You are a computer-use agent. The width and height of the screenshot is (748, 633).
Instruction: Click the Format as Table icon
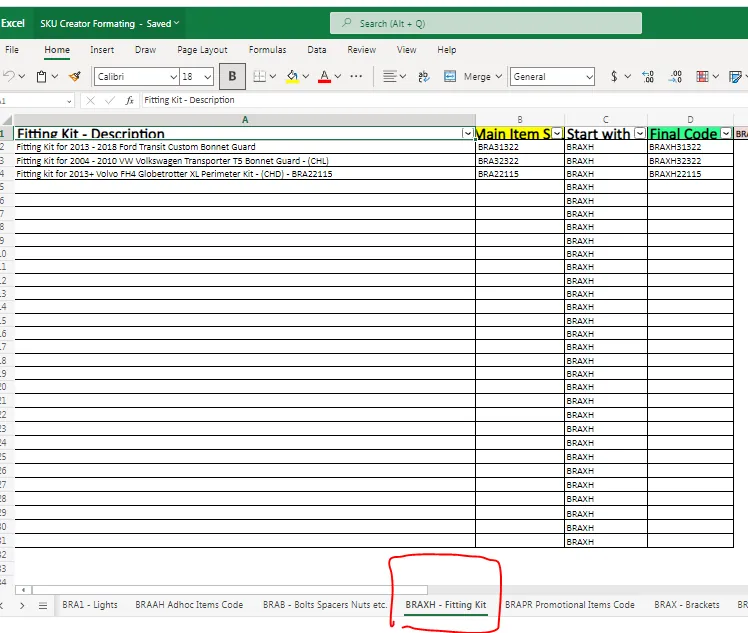point(735,76)
